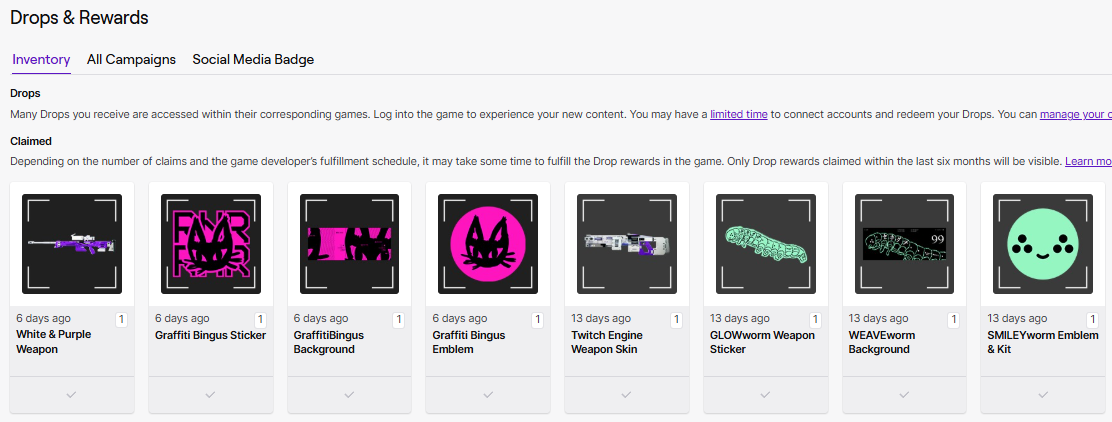
Task: Open the White & Purple Weapon drop image
Action: click(71, 243)
